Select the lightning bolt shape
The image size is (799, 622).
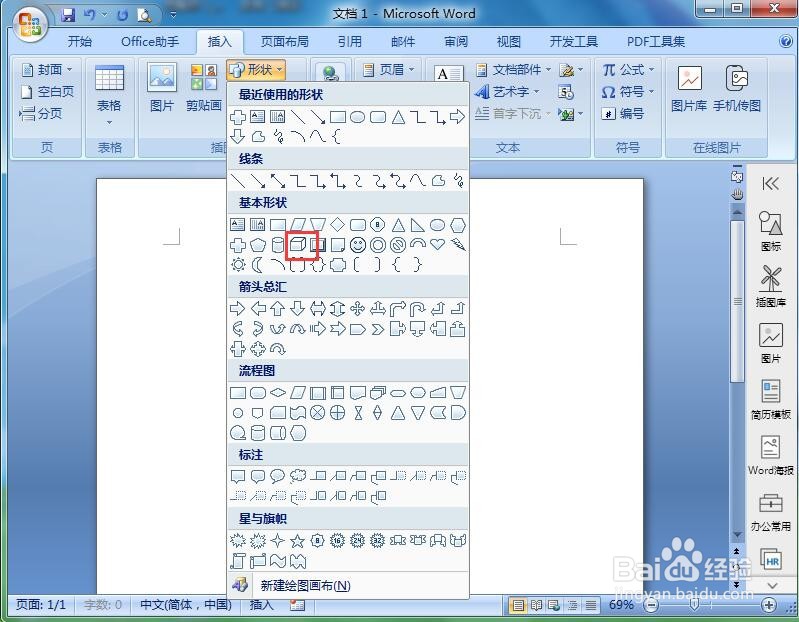[x=458, y=245]
